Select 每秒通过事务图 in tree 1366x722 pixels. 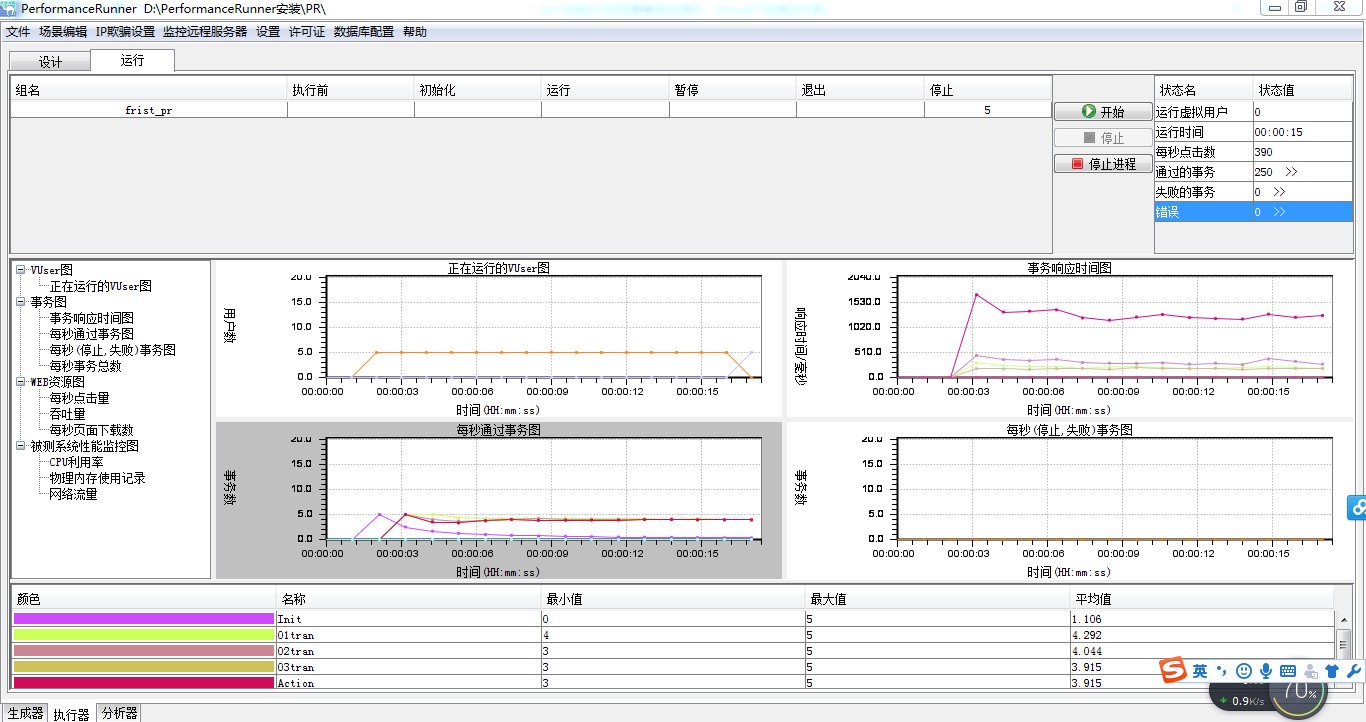pyautogui.click(x=92, y=334)
